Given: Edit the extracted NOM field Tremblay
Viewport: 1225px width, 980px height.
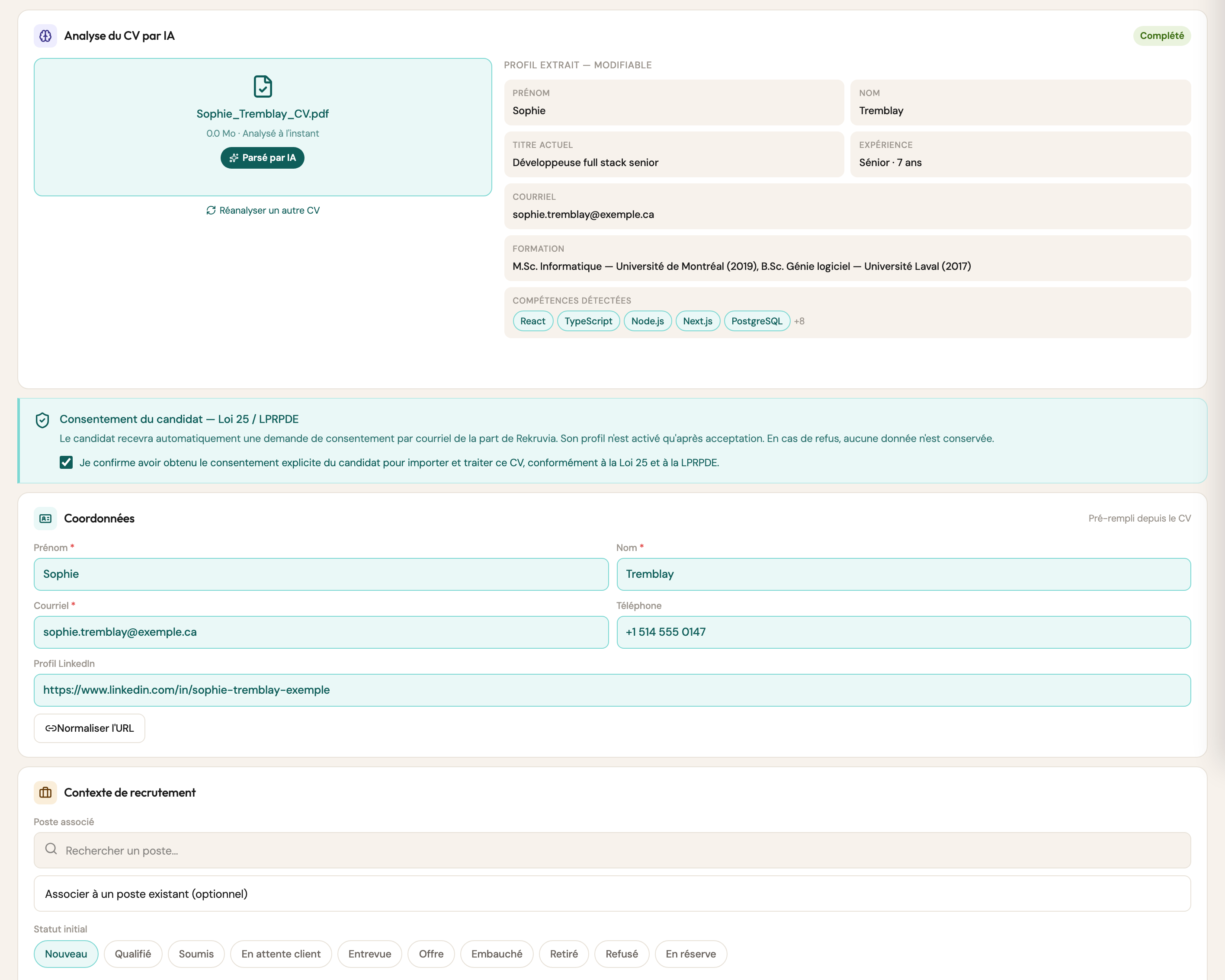Looking at the screenshot, I should (1020, 102).
